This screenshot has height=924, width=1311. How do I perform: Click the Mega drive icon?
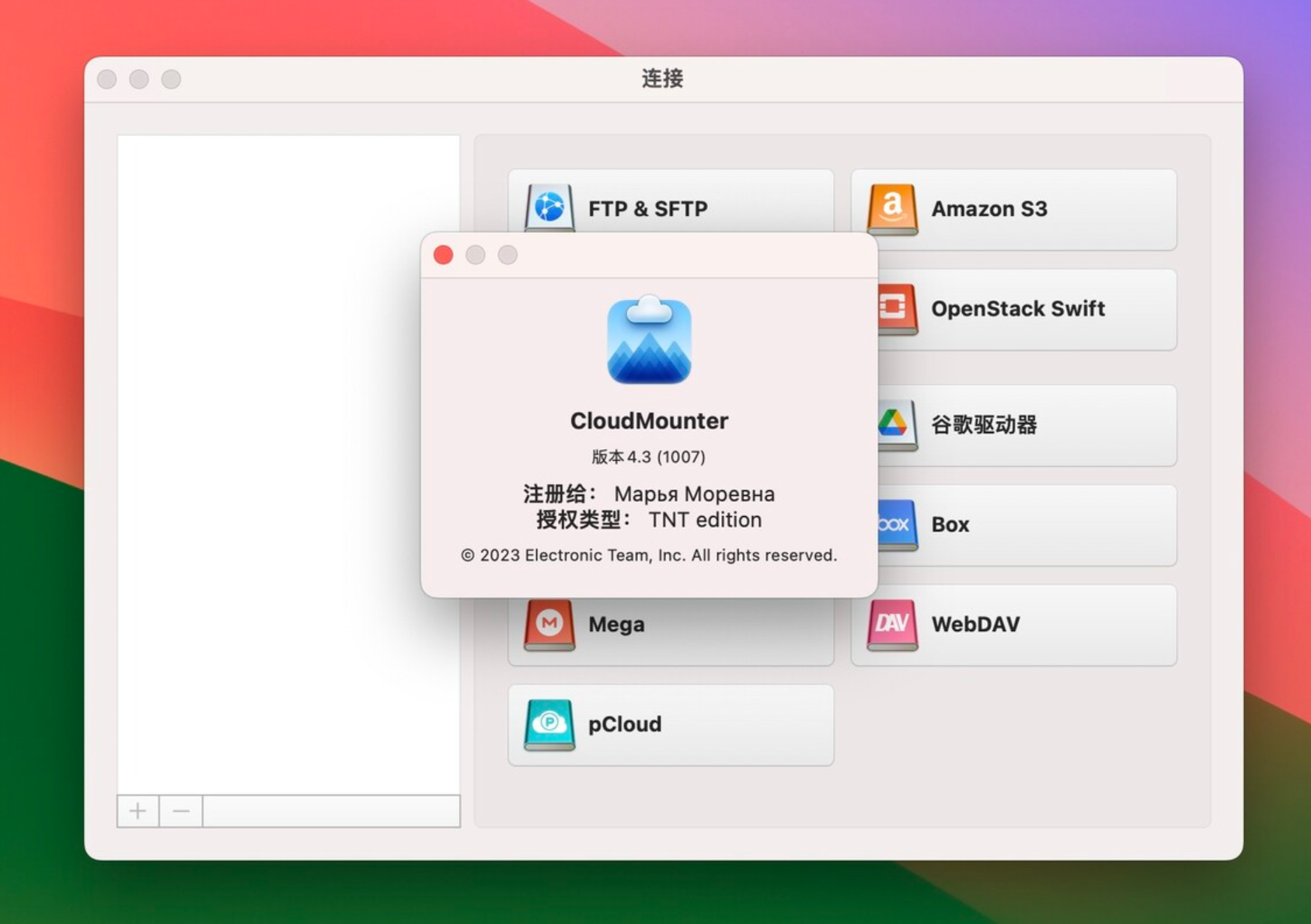(x=549, y=624)
